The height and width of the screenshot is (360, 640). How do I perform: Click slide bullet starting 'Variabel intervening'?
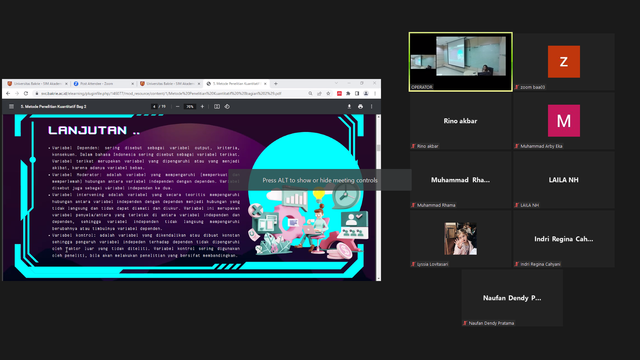145,211
